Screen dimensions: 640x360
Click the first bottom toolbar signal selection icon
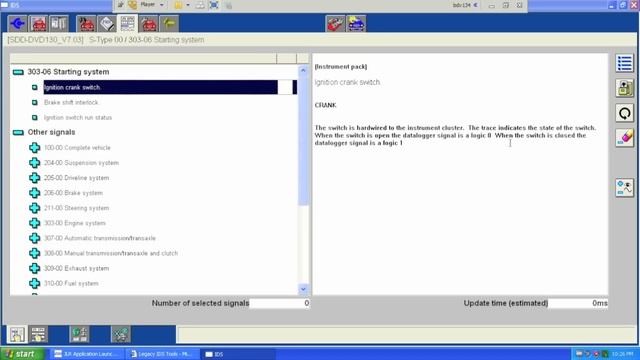(x=17, y=334)
